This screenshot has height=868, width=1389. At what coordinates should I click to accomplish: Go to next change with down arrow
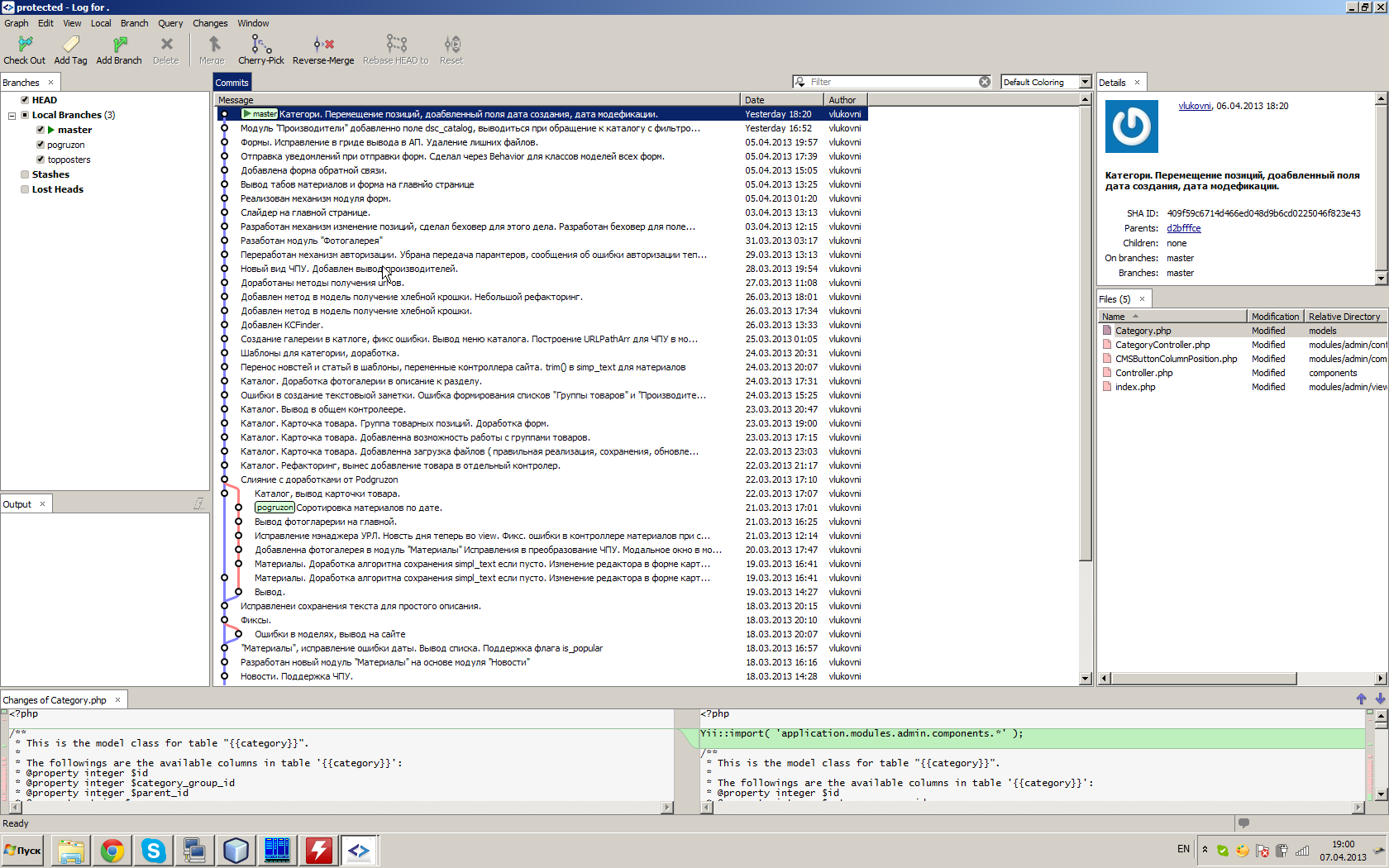point(1380,699)
